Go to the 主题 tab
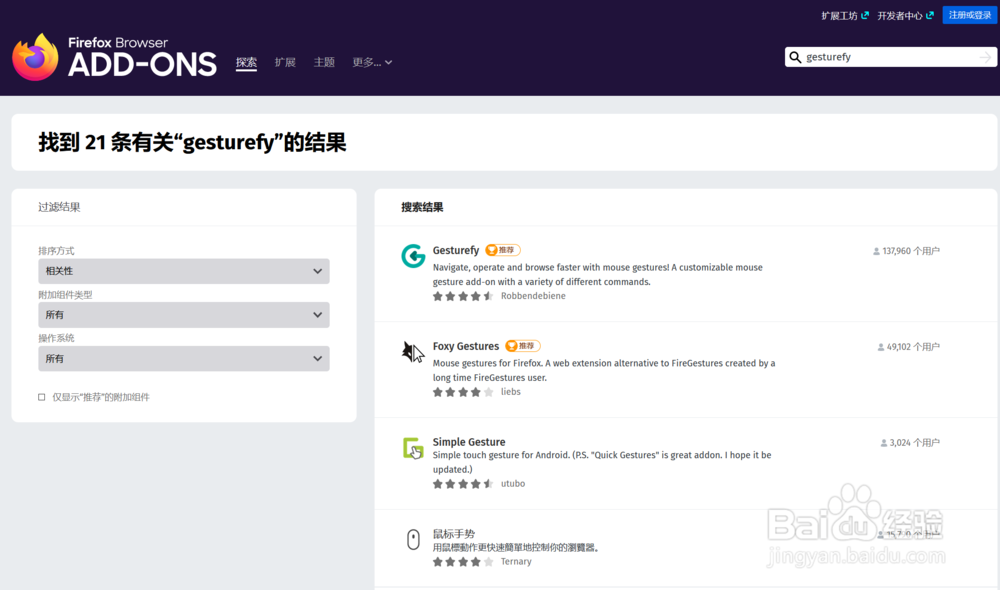1000x590 pixels. 324,62
